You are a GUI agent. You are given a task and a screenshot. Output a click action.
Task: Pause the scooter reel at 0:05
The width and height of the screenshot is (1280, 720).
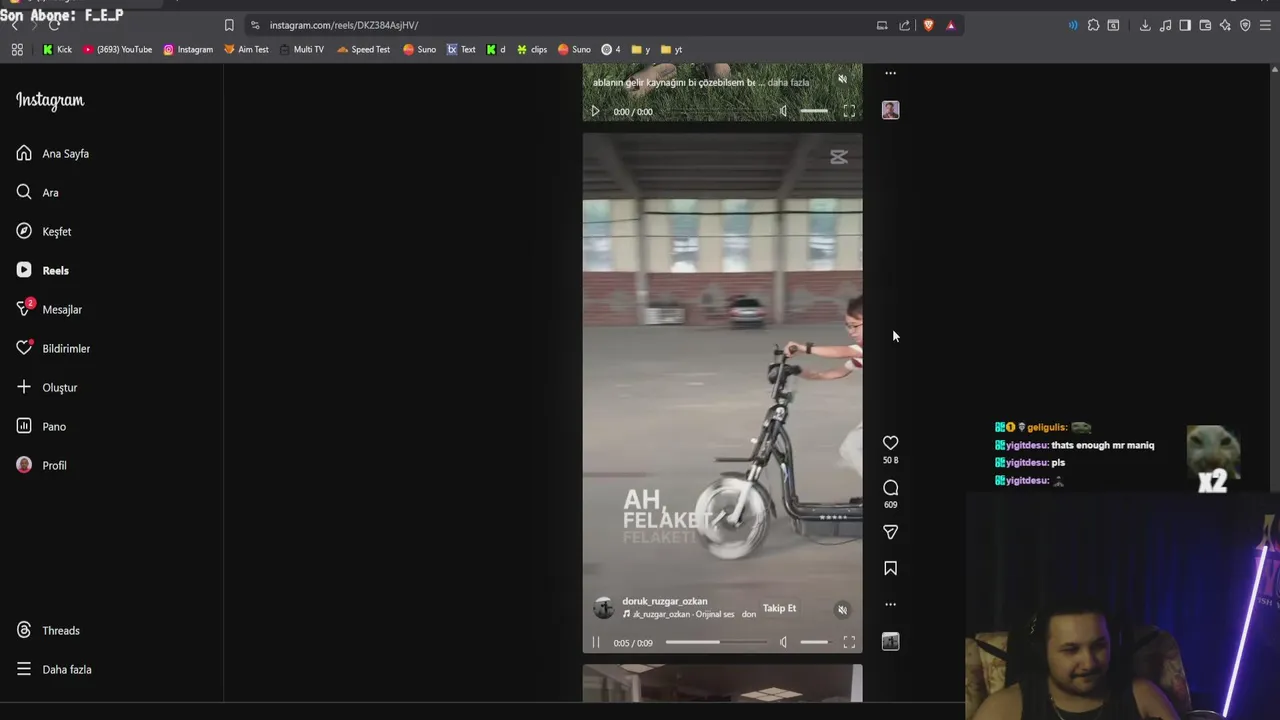pos(595,643)
